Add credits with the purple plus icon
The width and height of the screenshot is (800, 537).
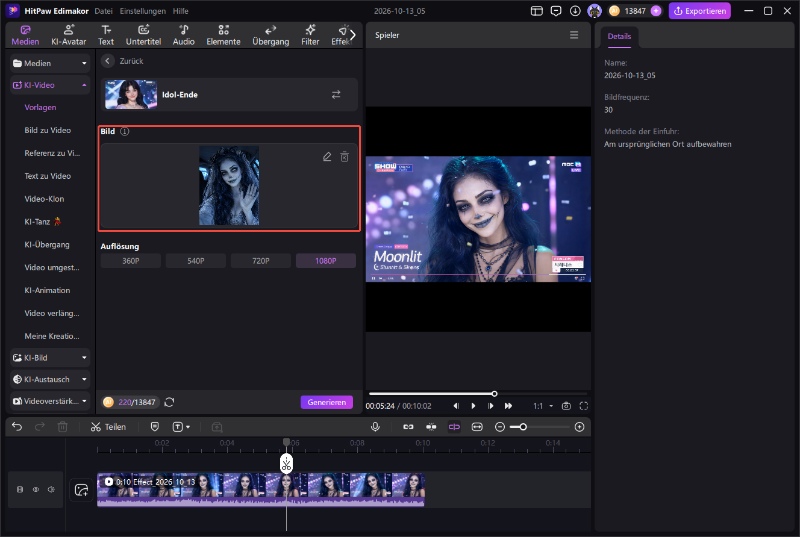coord(656,11)
